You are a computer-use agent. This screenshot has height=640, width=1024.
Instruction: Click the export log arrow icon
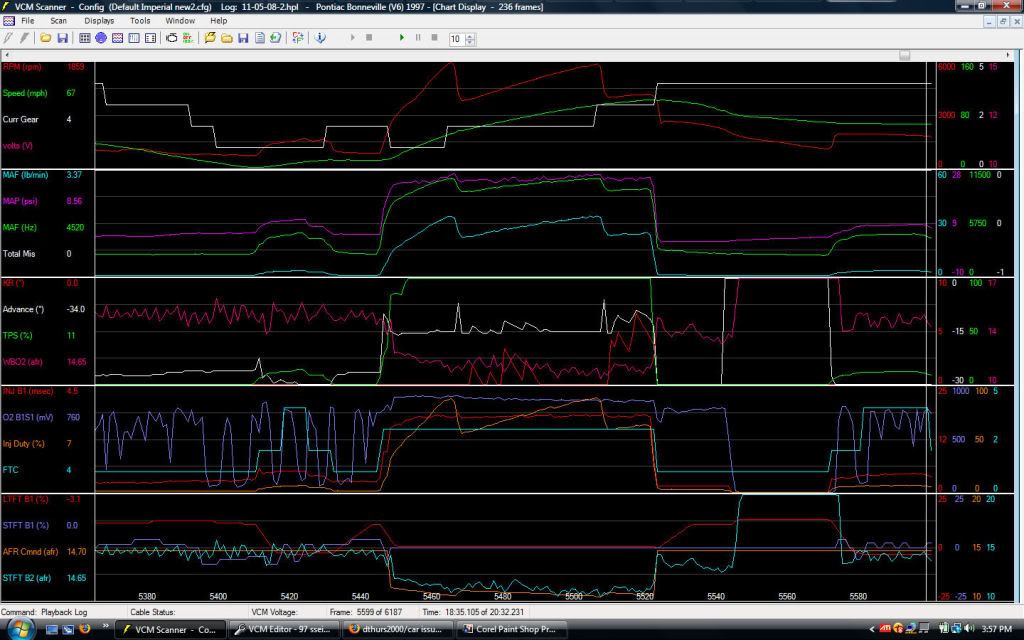tap(276, 38)
